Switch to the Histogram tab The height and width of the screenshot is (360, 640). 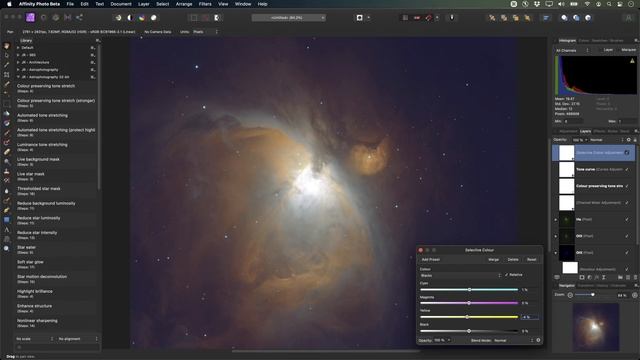567,40
